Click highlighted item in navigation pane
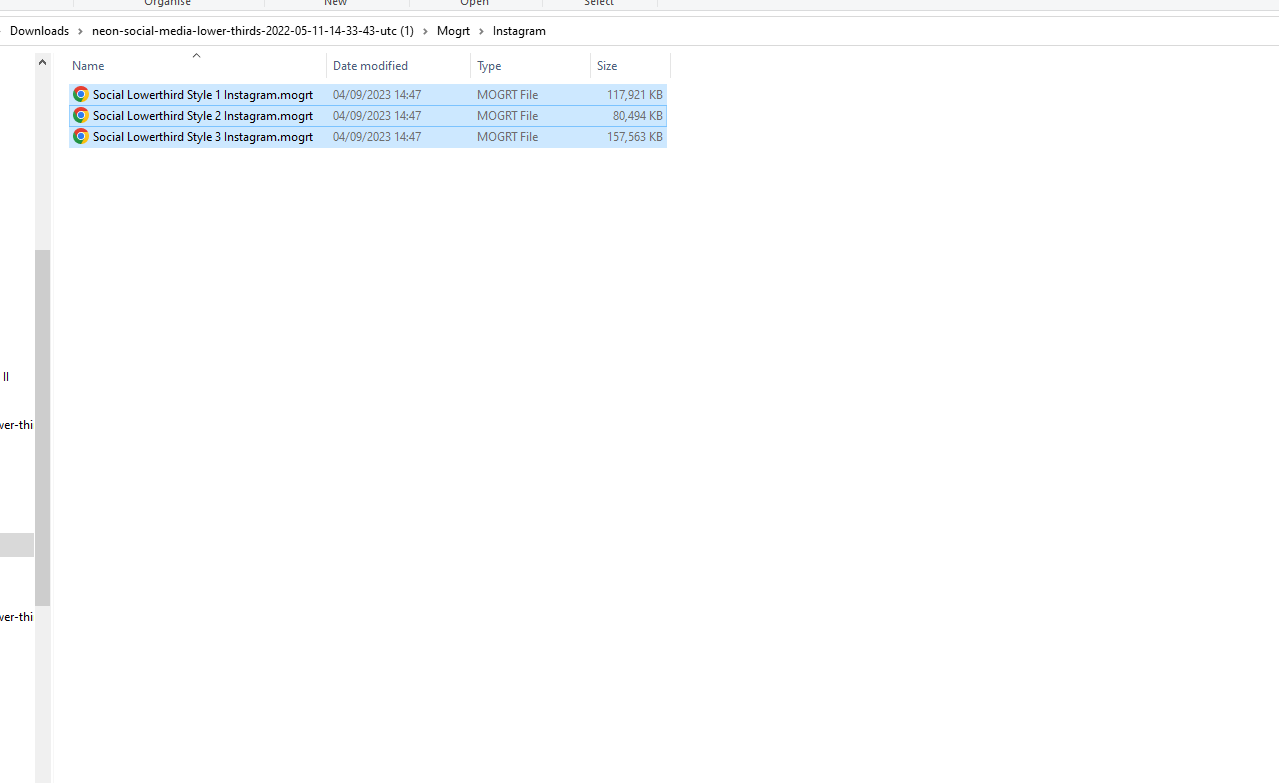This screenshot has height=783, width=1279. (17, 545)
